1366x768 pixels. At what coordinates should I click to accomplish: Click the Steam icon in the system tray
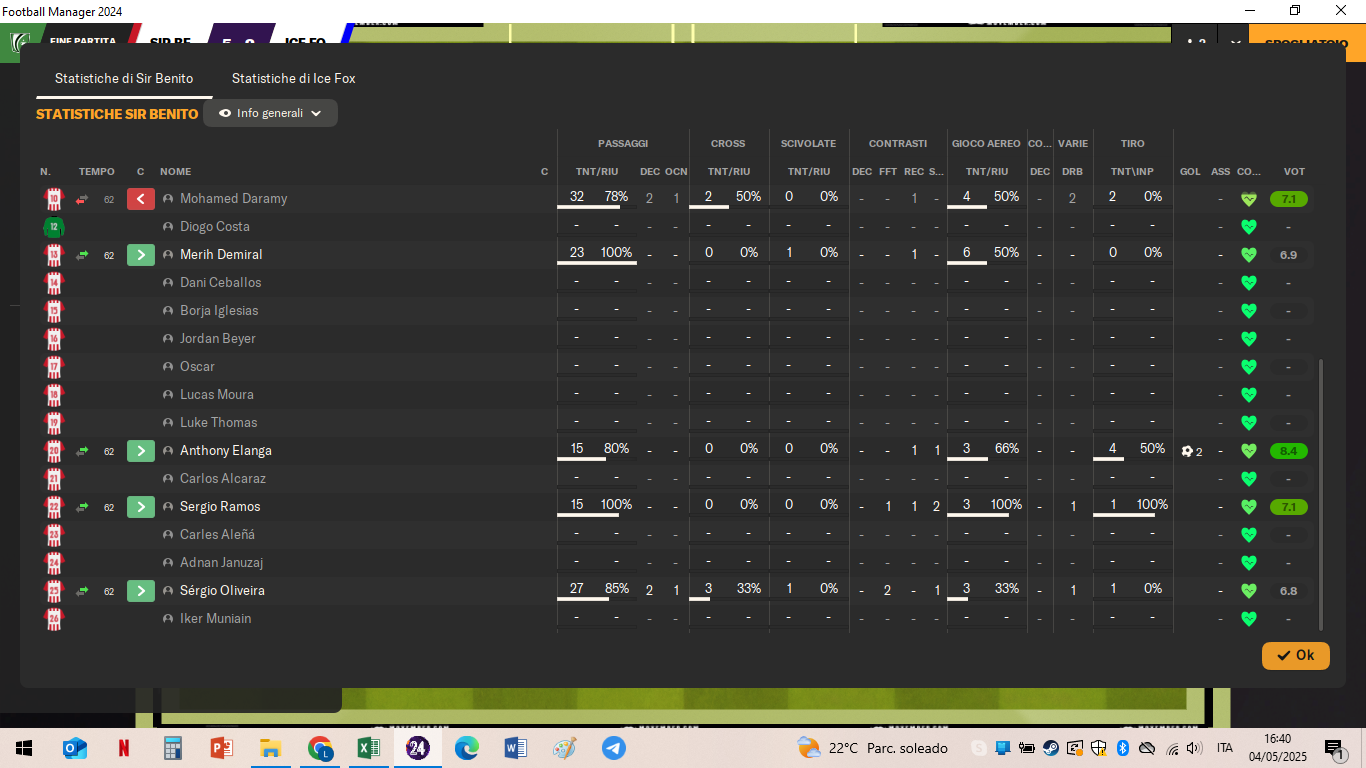(x=1051, y=747)
